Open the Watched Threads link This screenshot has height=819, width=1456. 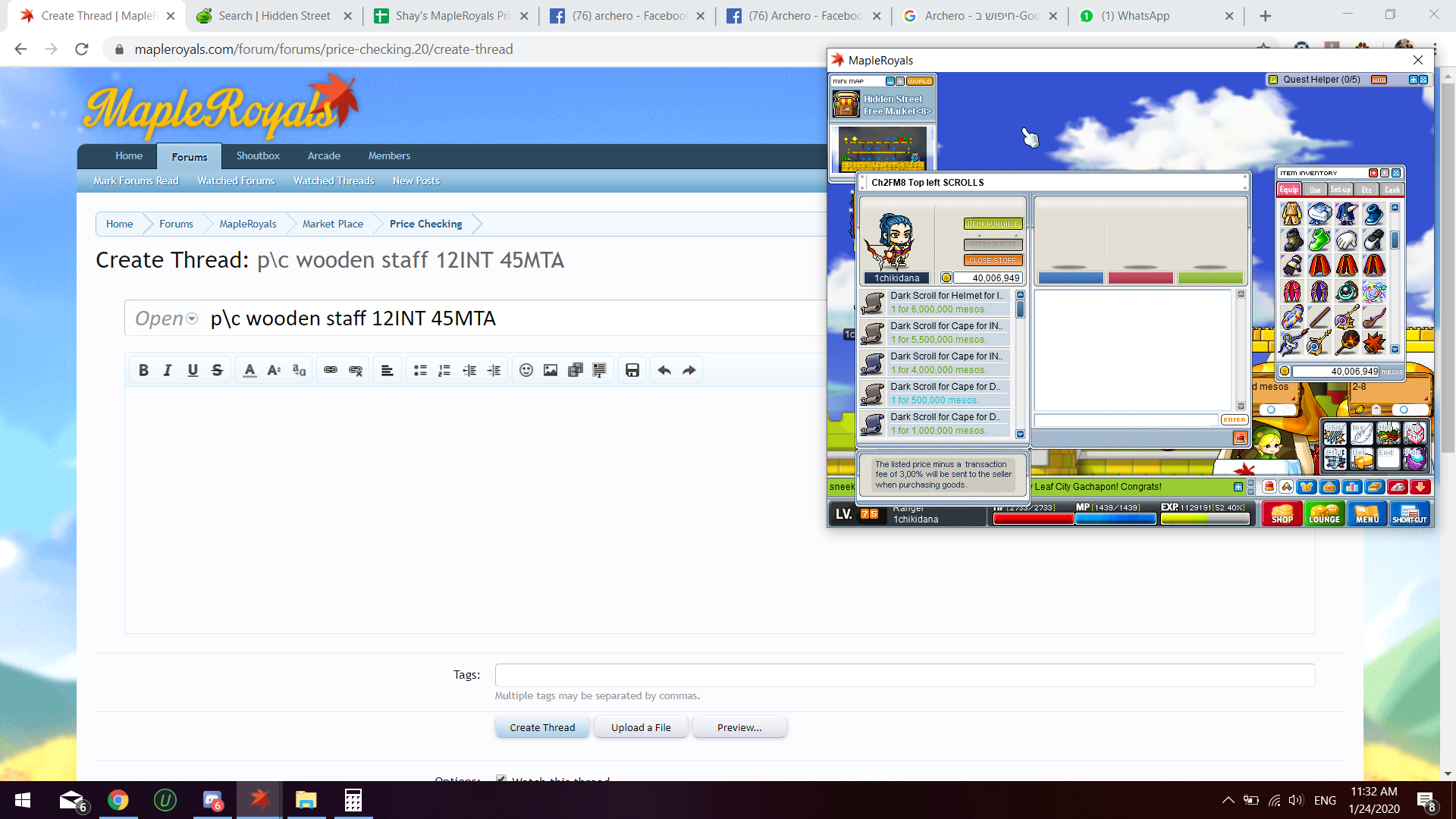(334, 180)
